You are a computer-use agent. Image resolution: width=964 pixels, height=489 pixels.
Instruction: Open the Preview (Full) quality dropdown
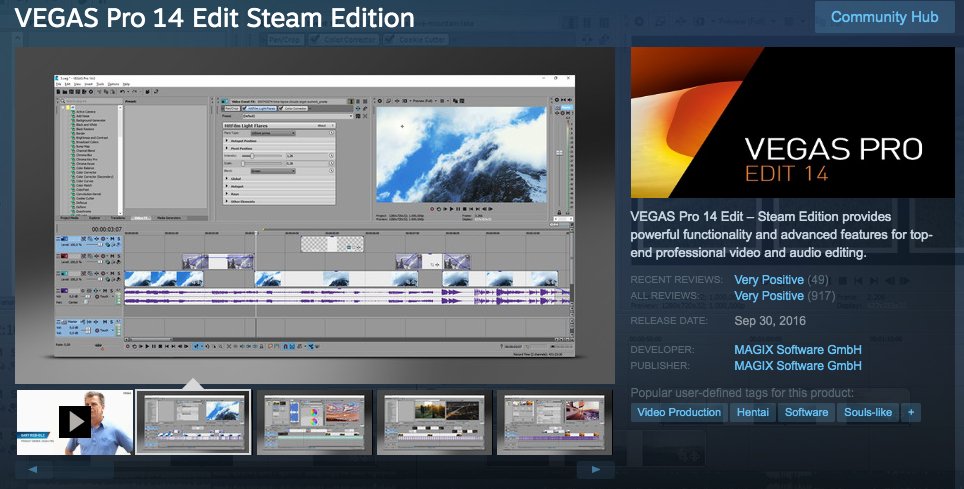424,101
